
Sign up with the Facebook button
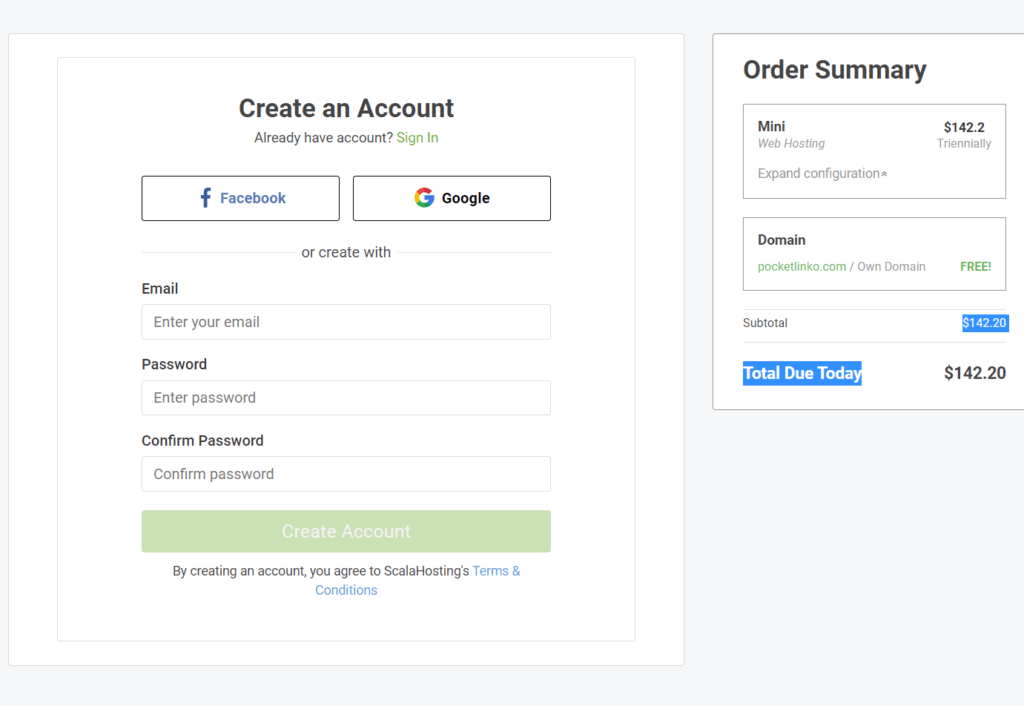point(241,198)
